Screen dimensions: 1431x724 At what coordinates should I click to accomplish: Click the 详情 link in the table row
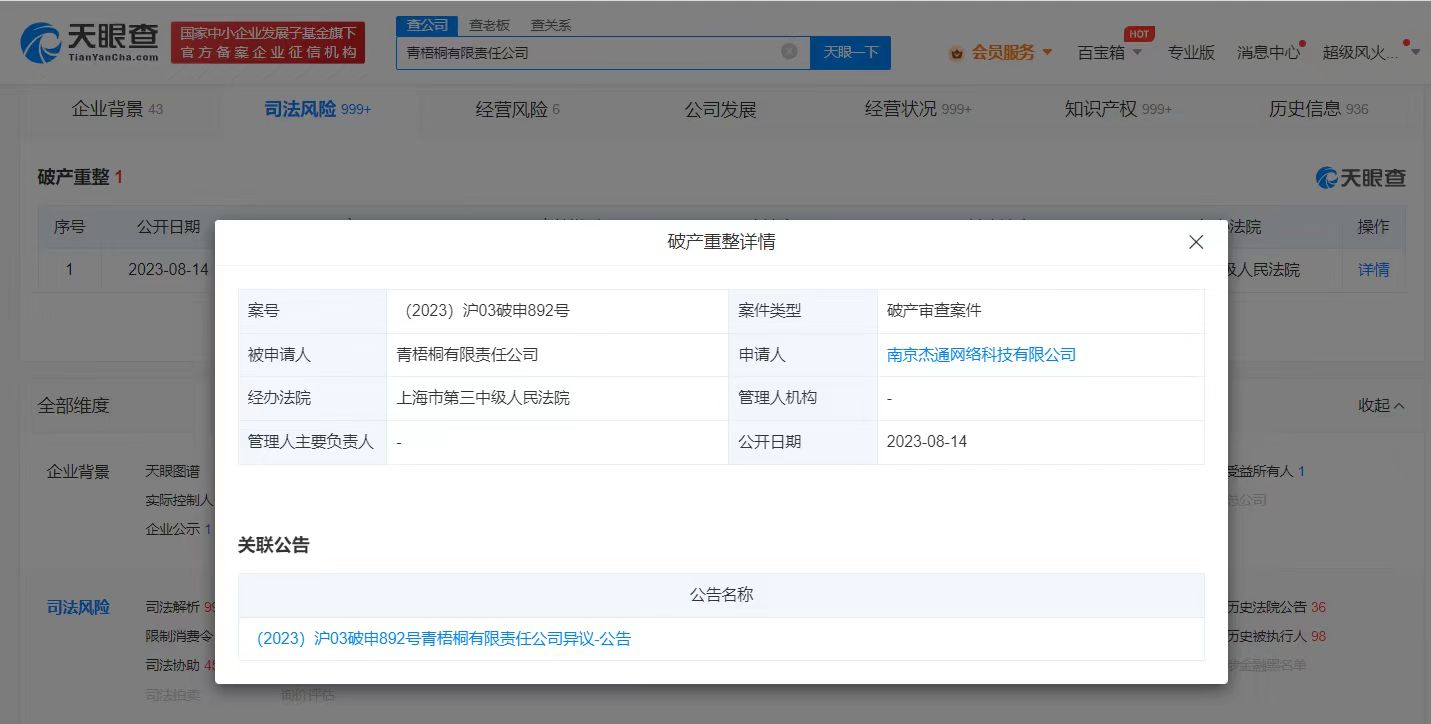(x=1373, y=269)
